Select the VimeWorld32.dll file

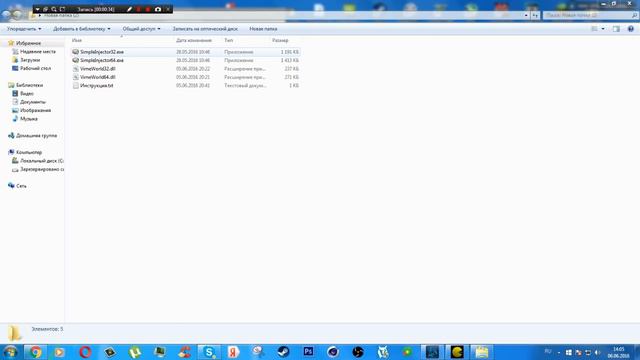click(186, 69)
